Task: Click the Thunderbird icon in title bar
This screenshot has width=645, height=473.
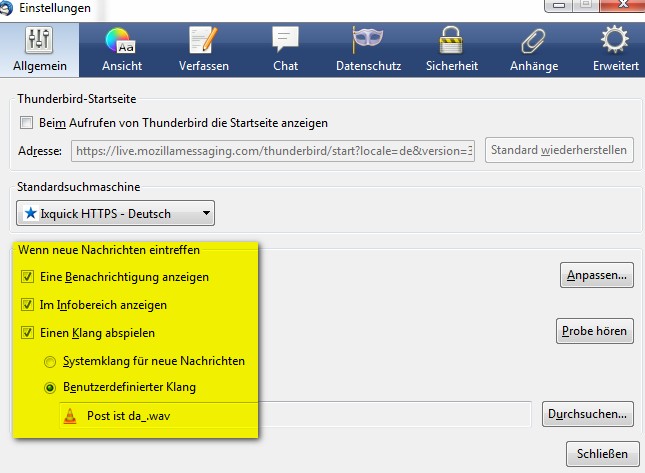Action: tap(6, 7)
